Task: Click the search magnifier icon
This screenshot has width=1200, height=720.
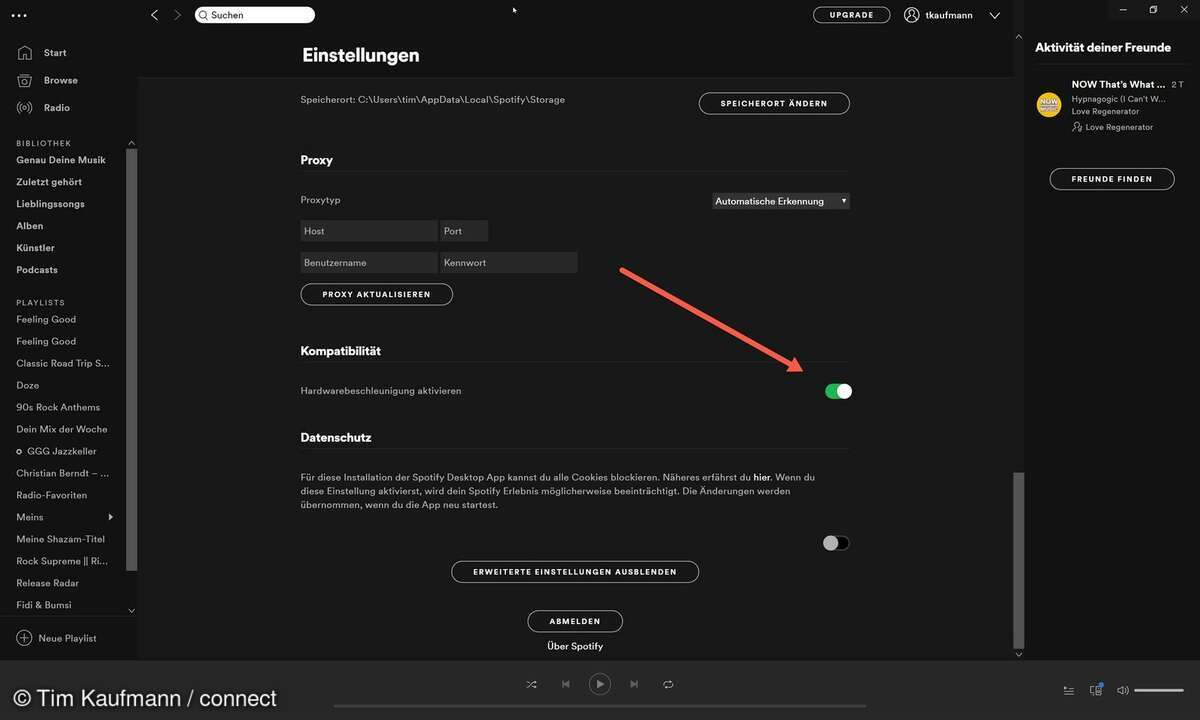Action: tap(203, 15)
